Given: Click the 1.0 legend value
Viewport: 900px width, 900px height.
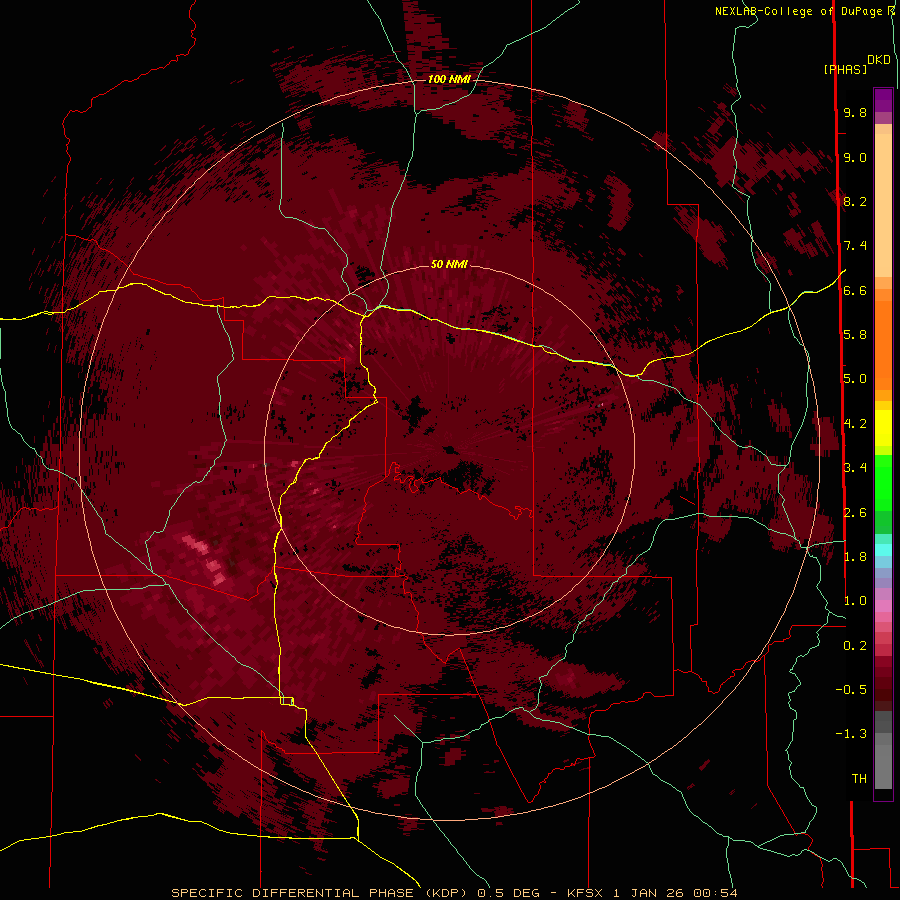Looking at the screenshot, I should click(855, 601).
